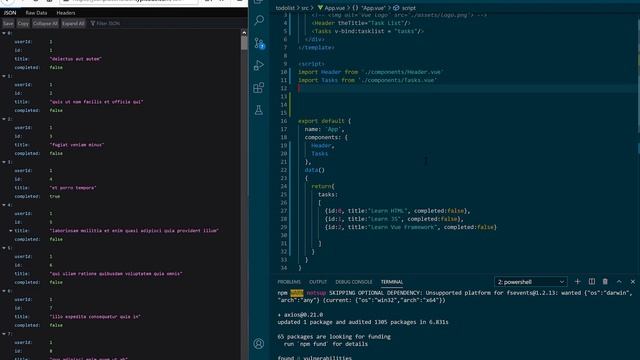
Task: Click the Collapse All button
Action: [45, 23]
